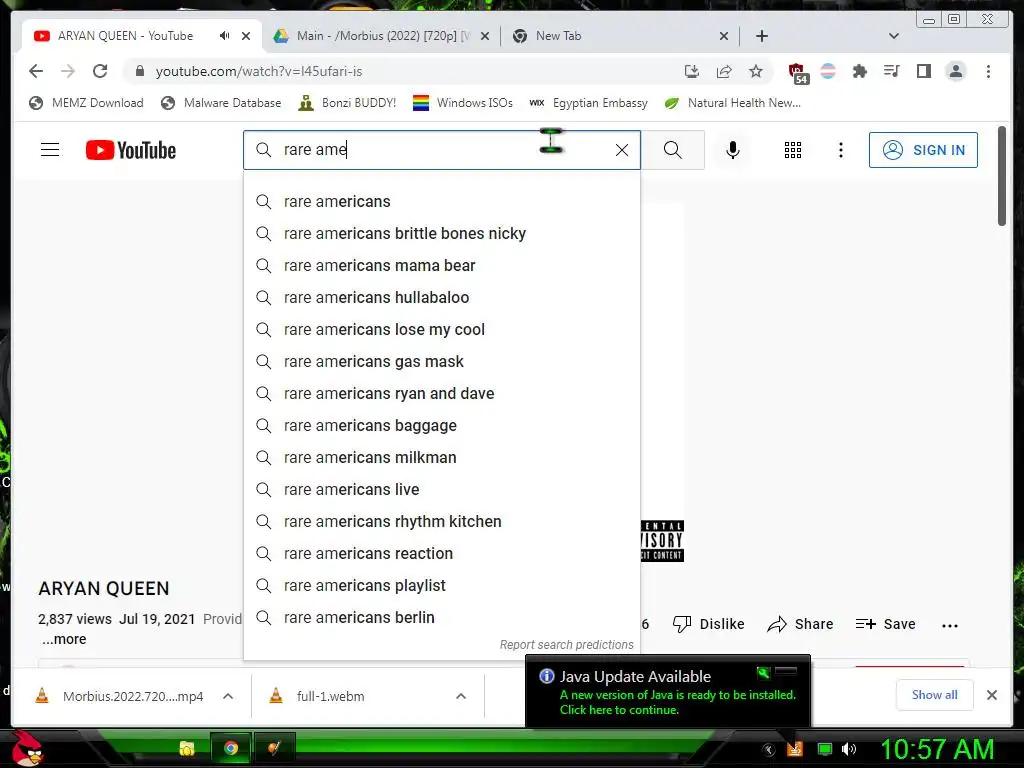1024x768 pixels.
Task: Share this page from the address bar
Action: (724, 71)
